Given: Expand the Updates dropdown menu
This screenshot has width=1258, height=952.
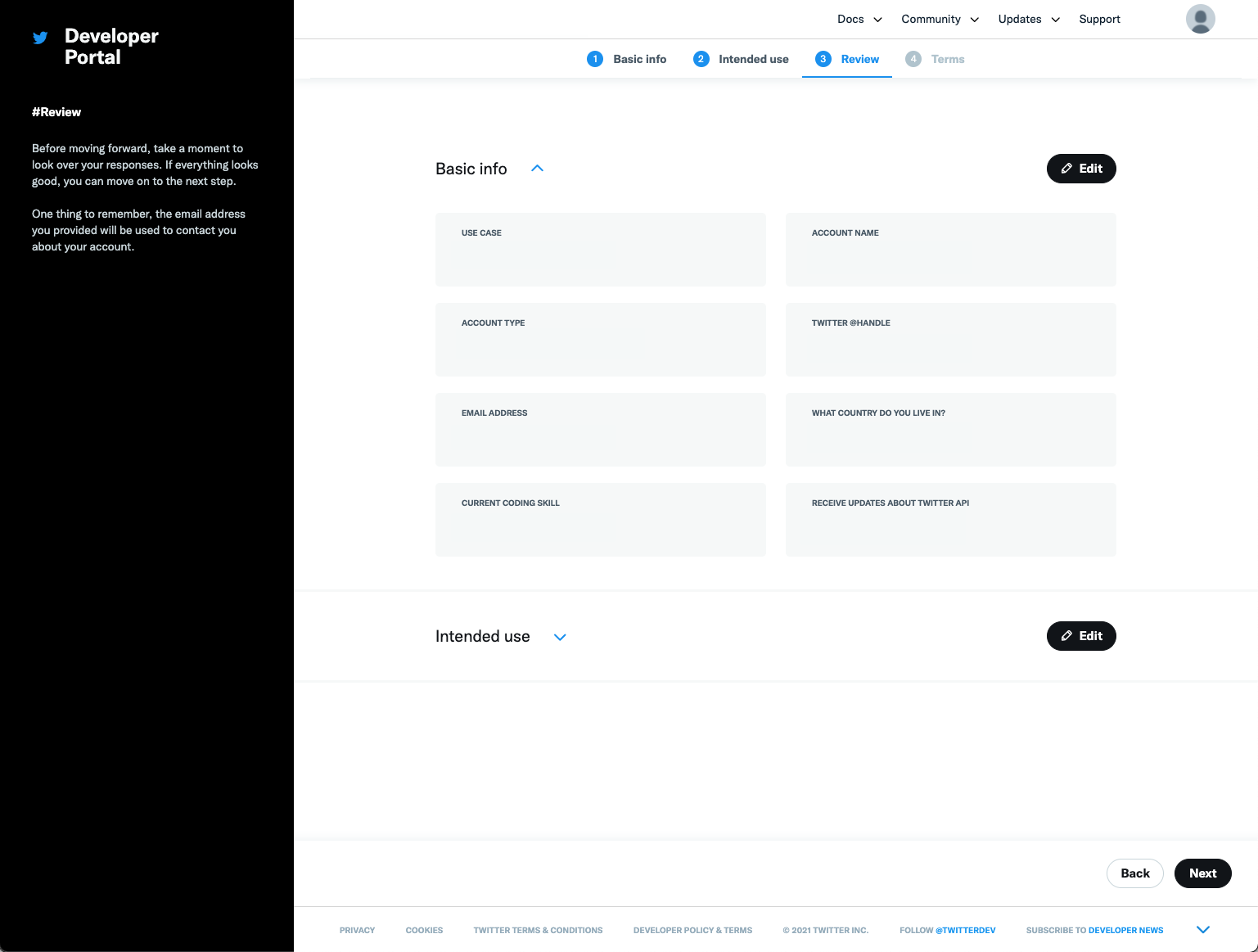Looking at the screenshot, I should click(1029, 19).
